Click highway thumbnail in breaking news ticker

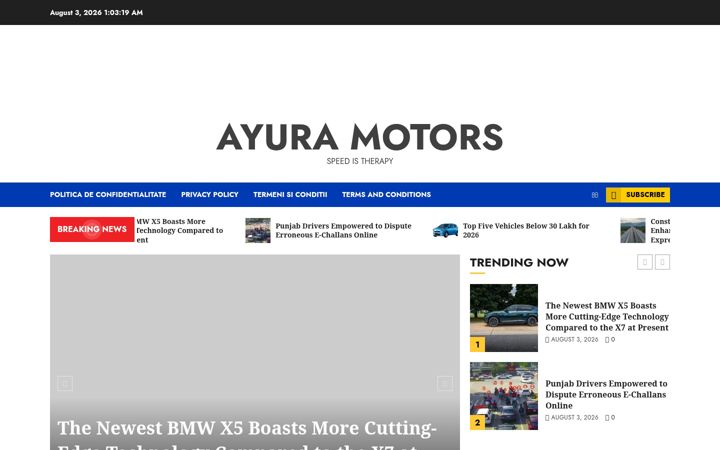633,231
